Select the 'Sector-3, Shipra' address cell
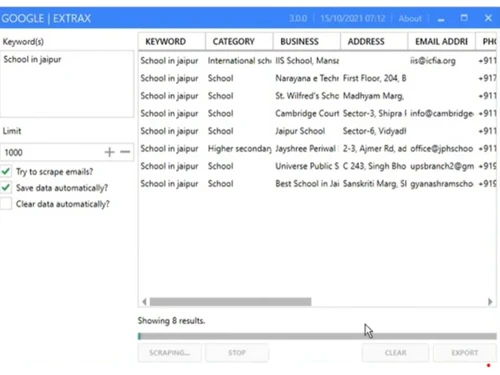 click(x=374, y=113)
